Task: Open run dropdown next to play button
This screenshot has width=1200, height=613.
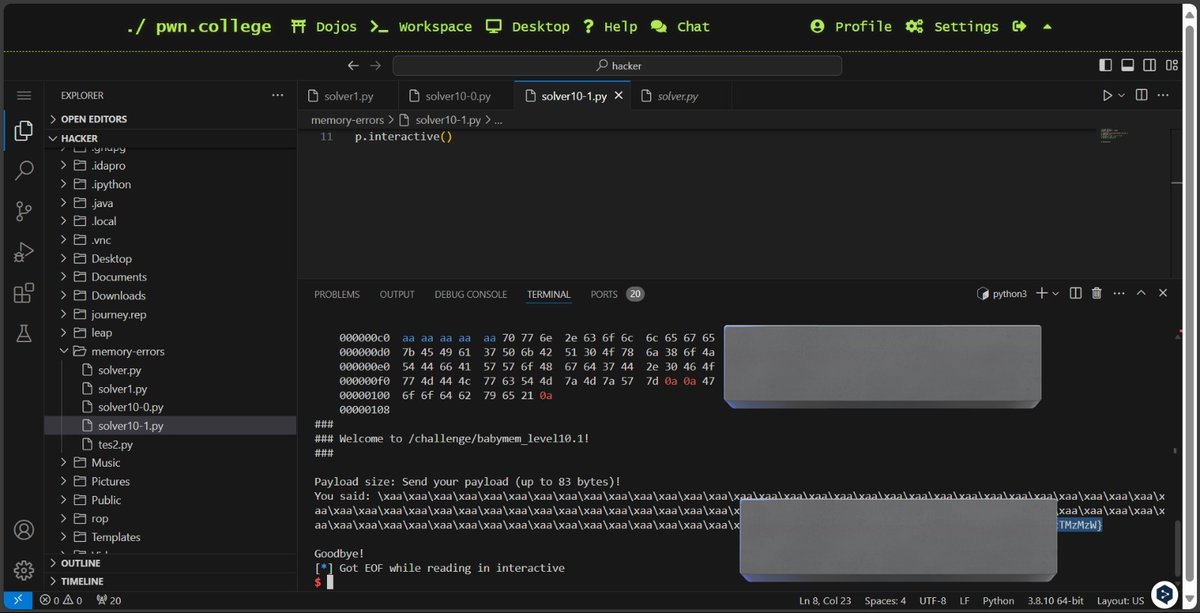Action: tap(1121, 95)
